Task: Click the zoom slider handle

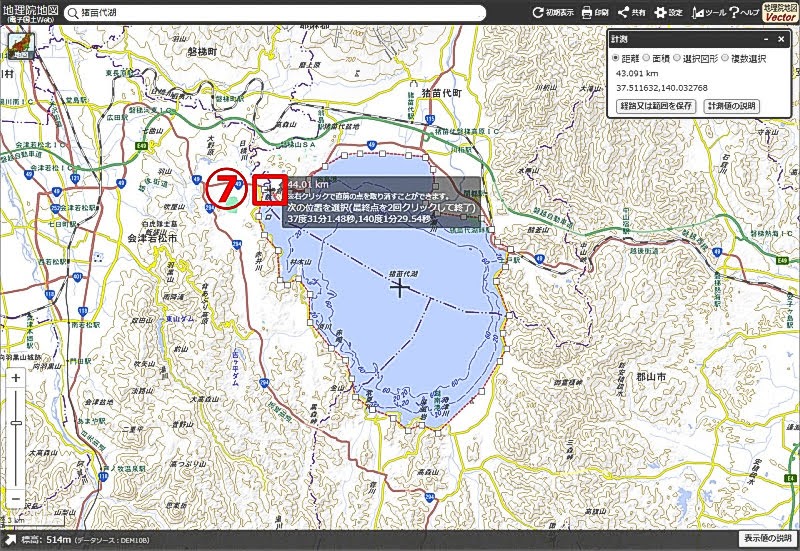Action: pyautogui.click(x=16, y=423)
